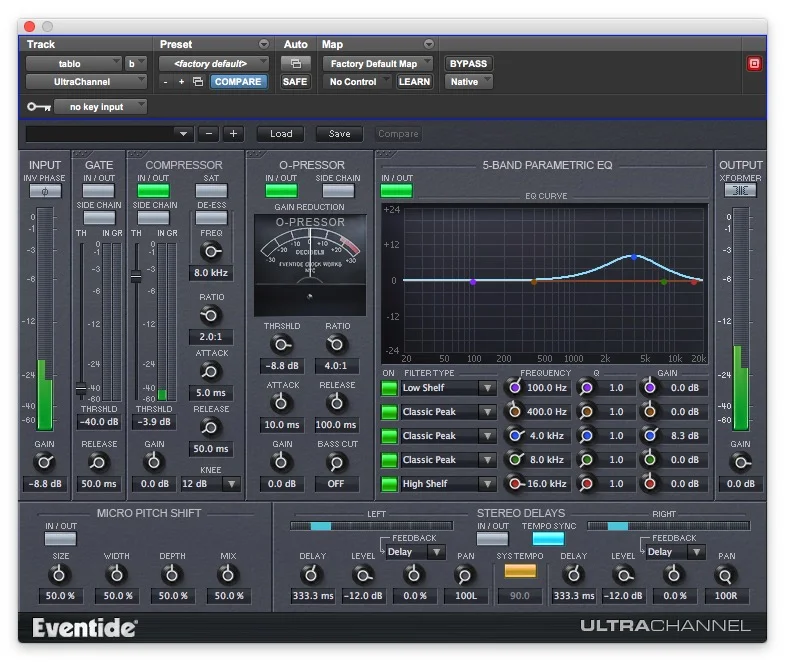
Task: Open the Knee 12 dB dropdown
Action: [231, 484]
